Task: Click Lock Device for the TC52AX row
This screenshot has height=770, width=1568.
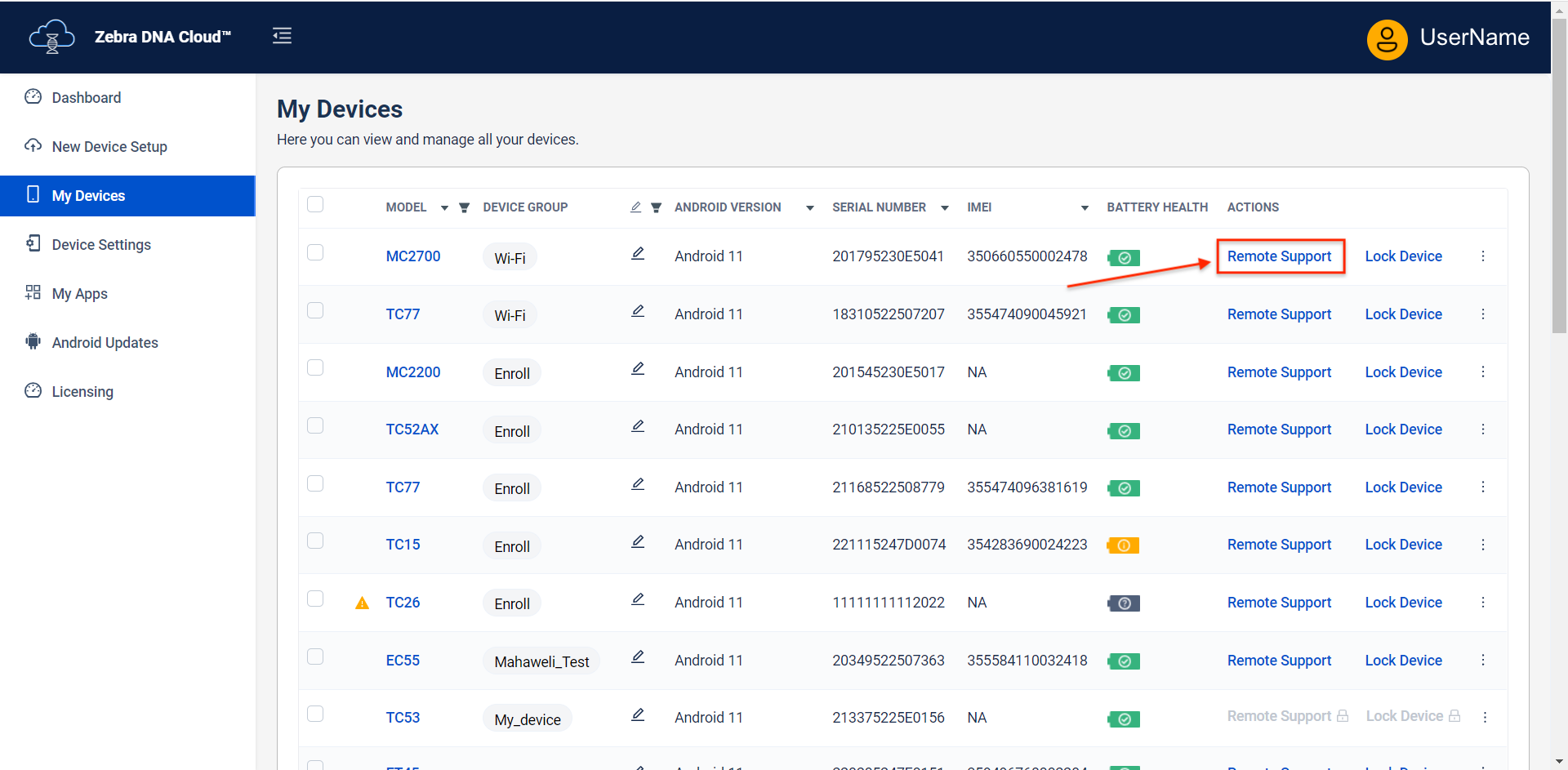Action: 1403,430
